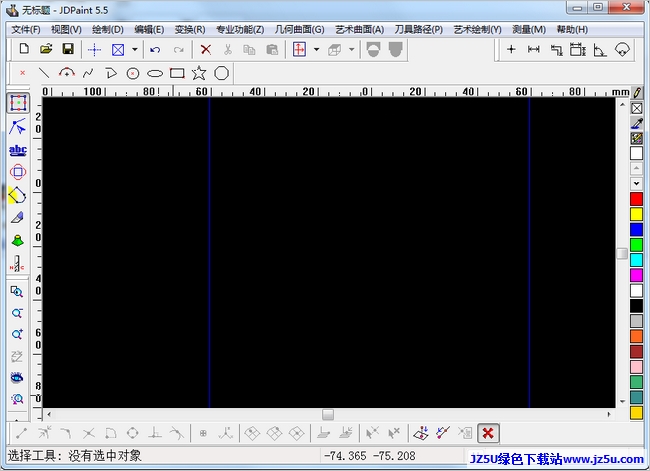Image resolution: width=650 pixels, height=471 pixels.
Task: Activate the selection tool in left sidebar
Action: click(x=18, y=103)
